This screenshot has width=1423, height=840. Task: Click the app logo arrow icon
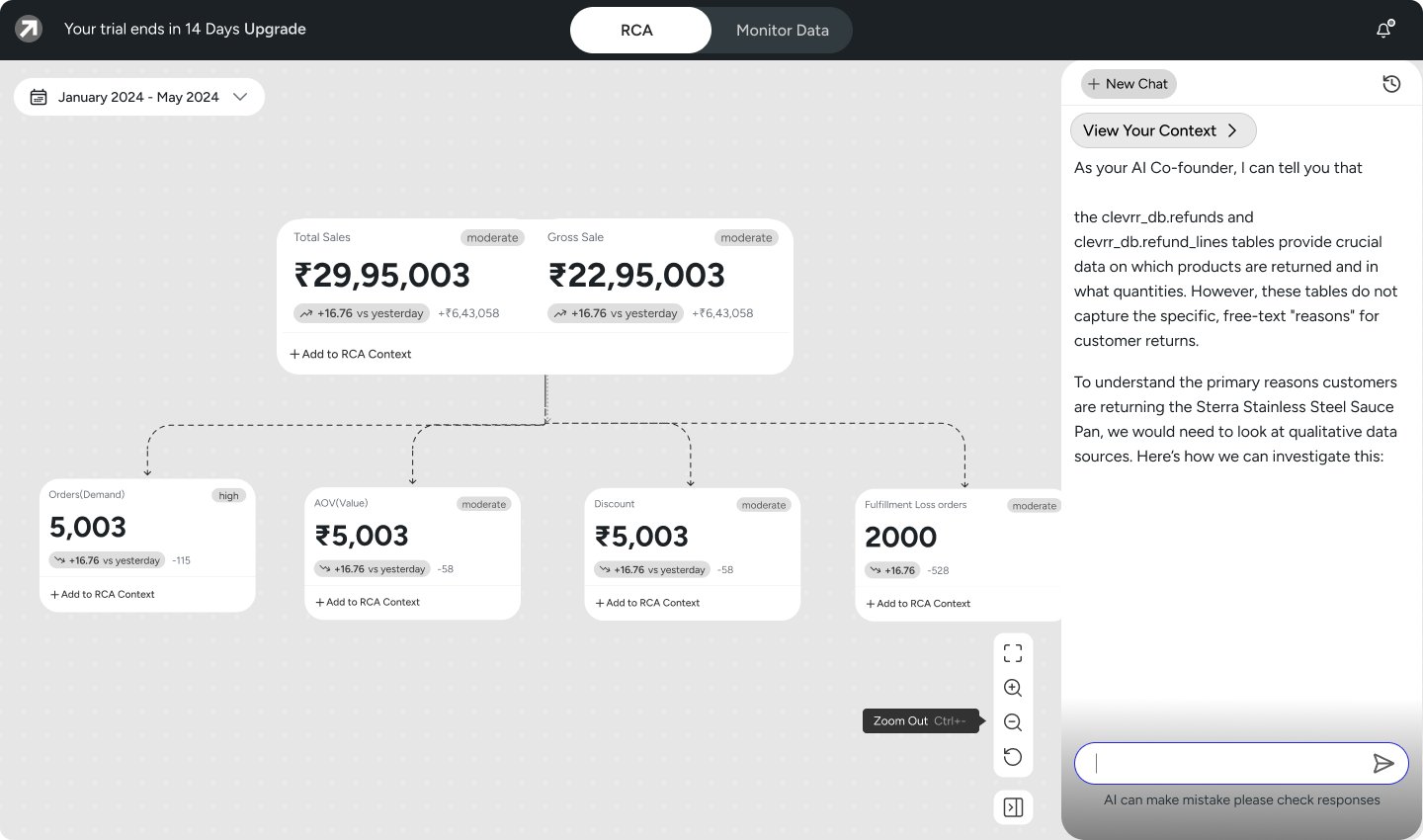point(29,30)
